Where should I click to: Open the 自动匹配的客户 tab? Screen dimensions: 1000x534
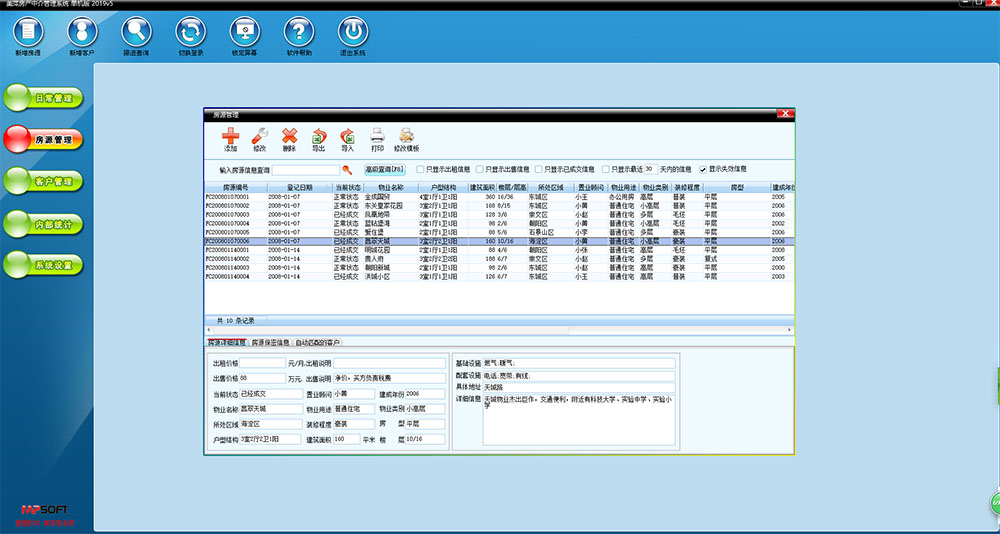pos(317,343)
